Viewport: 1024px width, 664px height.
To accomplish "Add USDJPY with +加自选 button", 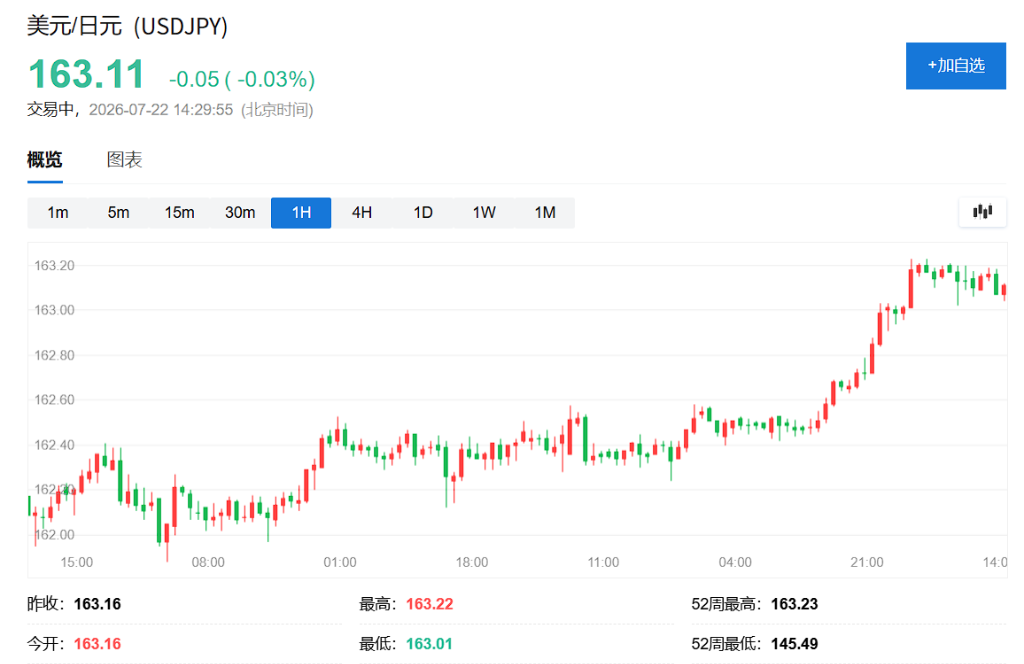I will (955, 65).
